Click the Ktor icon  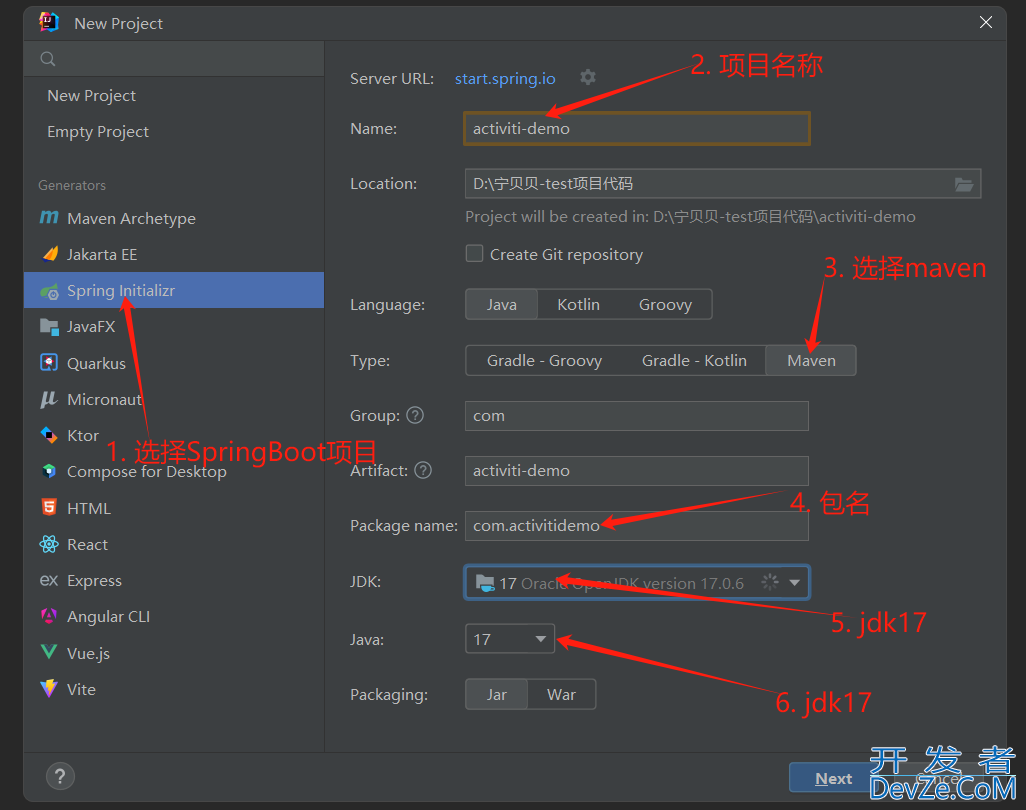49,435
